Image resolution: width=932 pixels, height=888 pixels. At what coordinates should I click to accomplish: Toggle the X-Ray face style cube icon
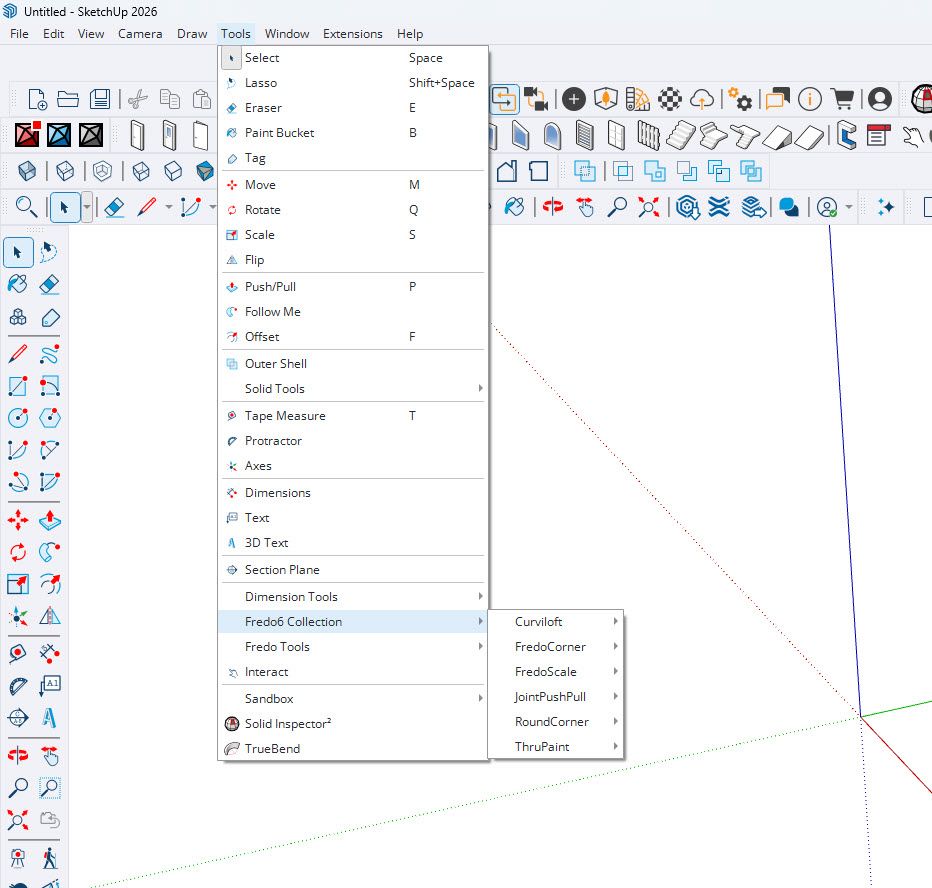(x=28, y=171)
